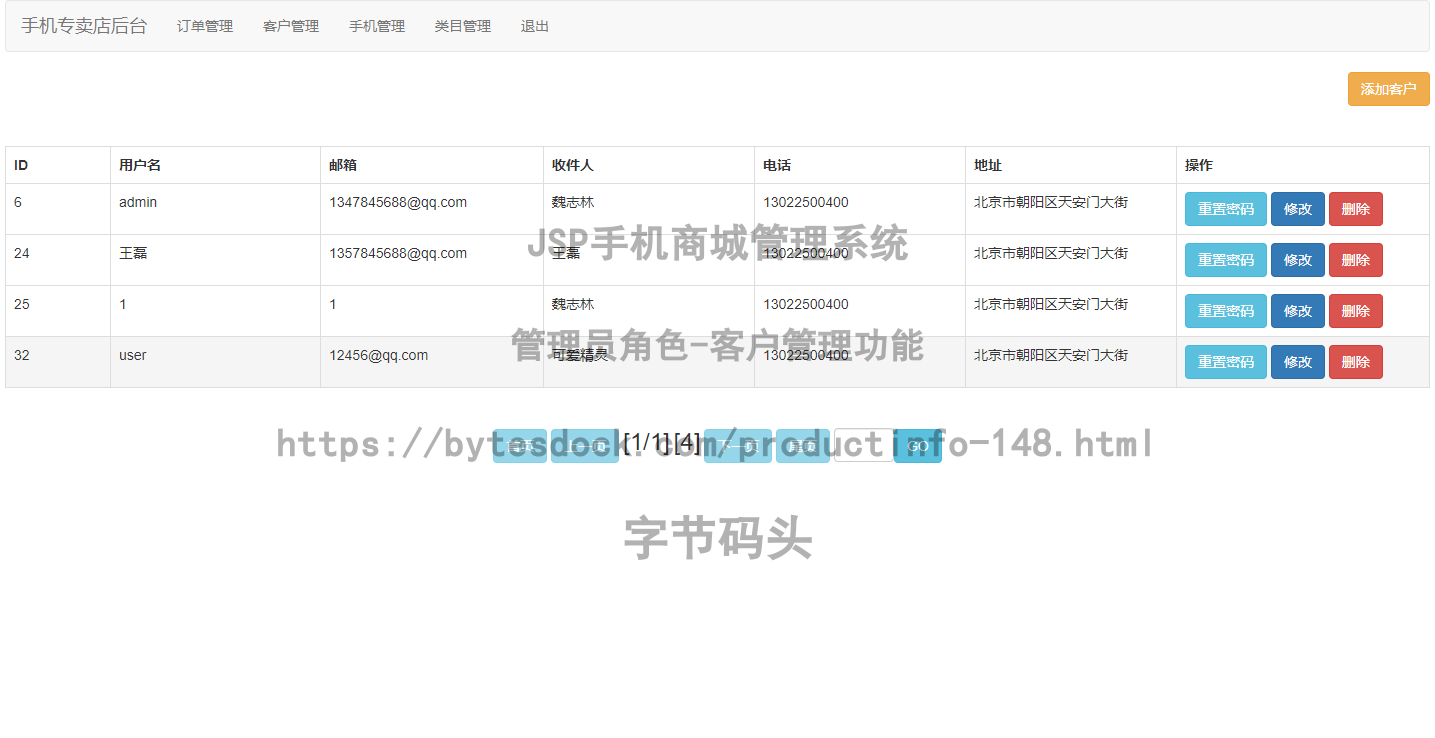Open the 订单管理 menu item

coord(205,26)
